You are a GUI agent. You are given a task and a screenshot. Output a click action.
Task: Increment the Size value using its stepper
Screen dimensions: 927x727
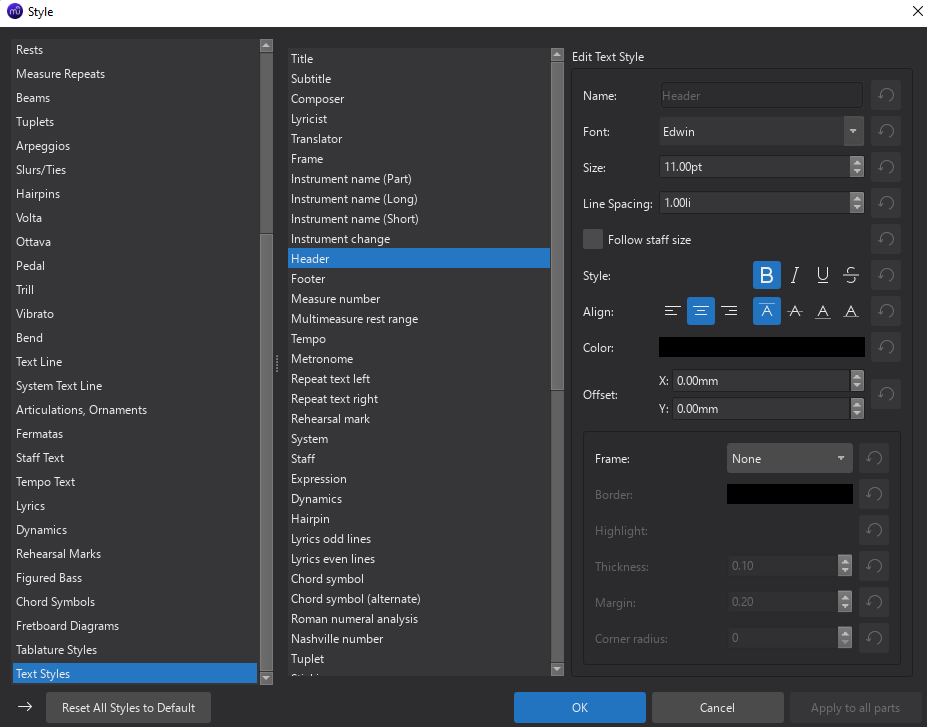(856, 163)
